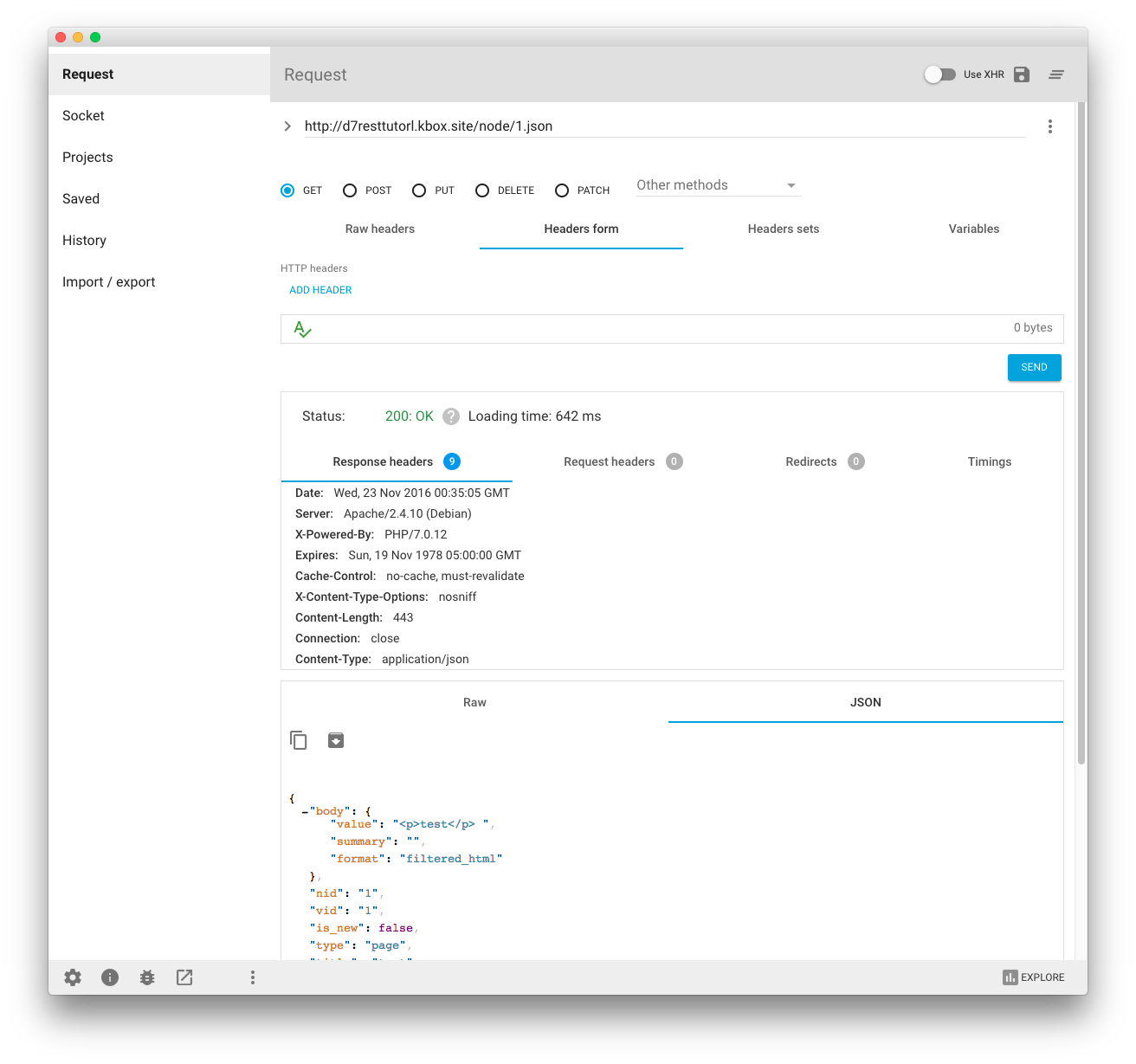Image resolution: width=1136 pixels, height=1064 pixels.
Task: Open Socket in the sidebar
Action: click(x=159, y=116)
